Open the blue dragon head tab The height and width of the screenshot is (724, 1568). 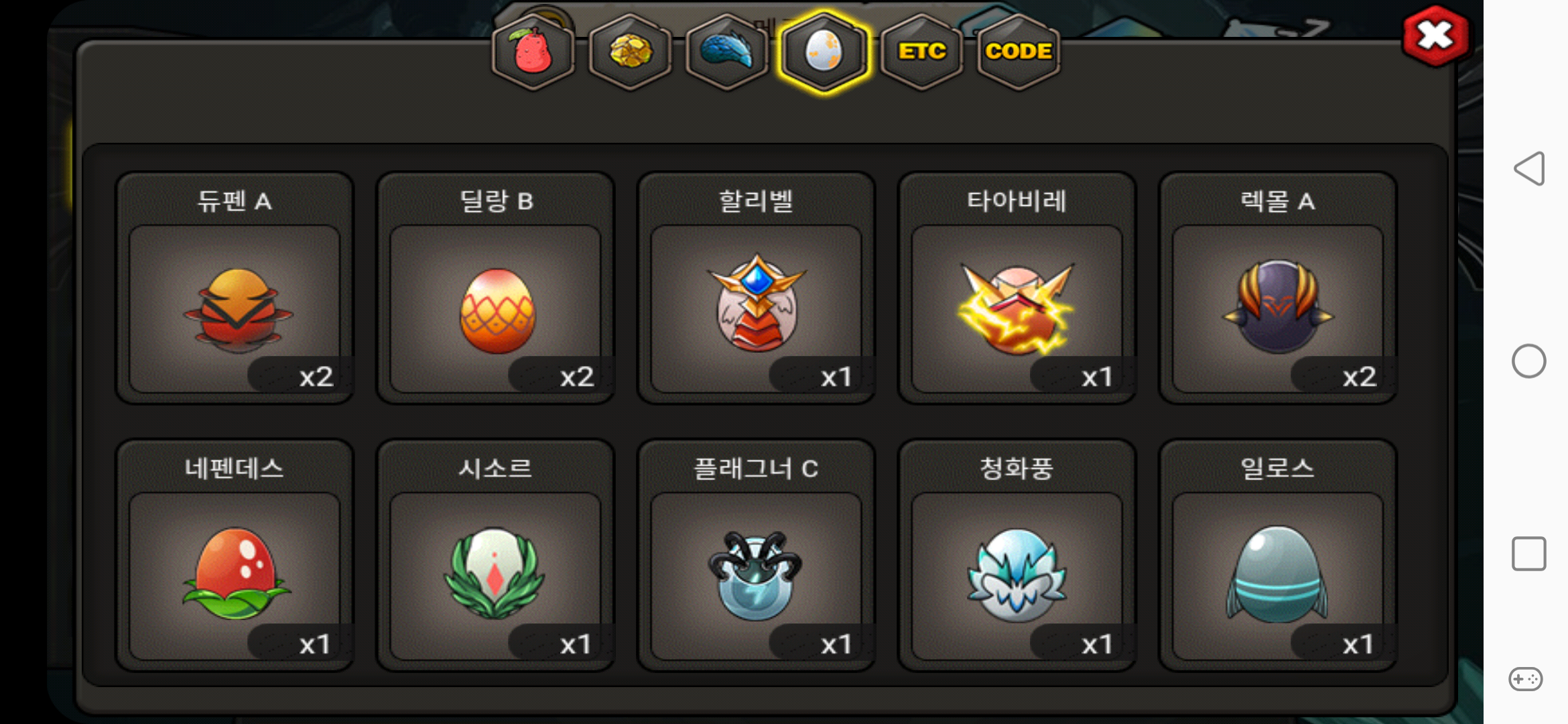pyautogui.click(x=727, y=52)
